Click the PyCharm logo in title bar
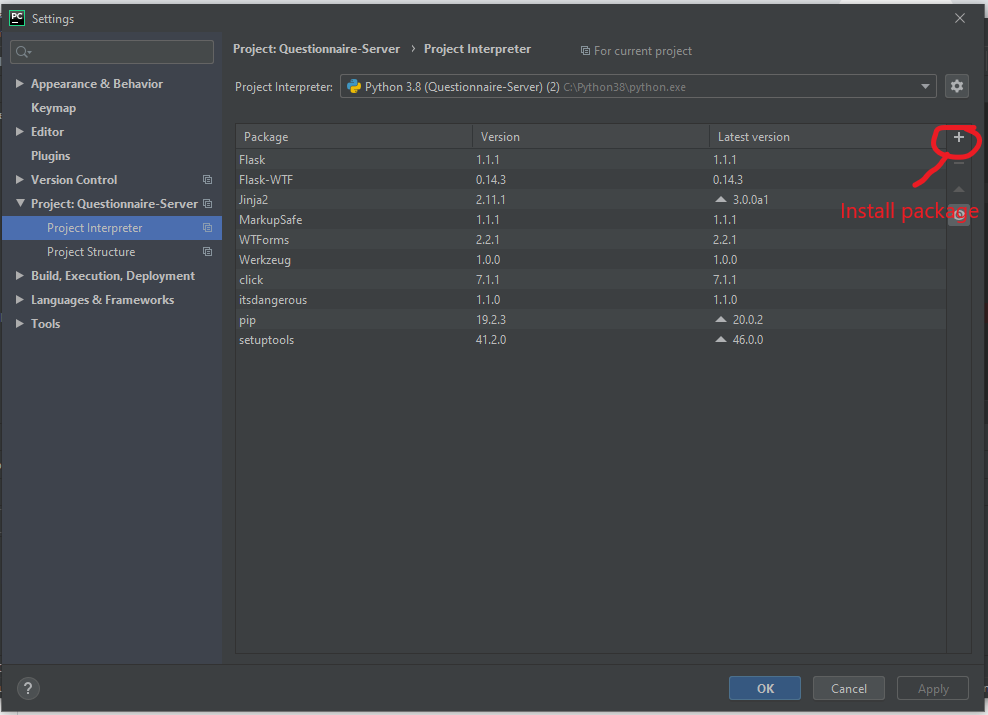988x715 pixels. pos(17,18)
